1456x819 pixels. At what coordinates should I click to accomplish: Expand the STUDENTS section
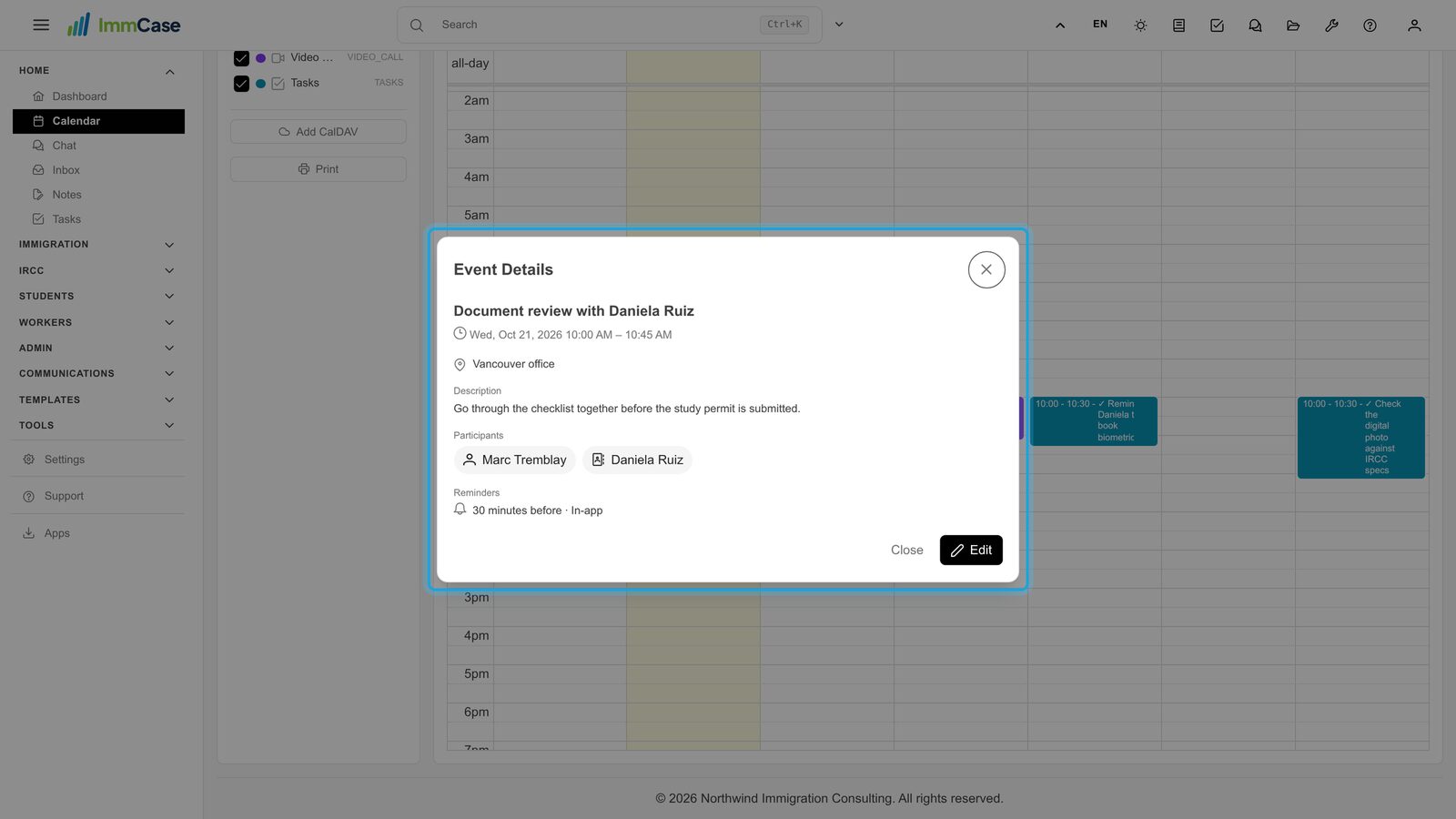pyautogui.click(x=98, y=297)
